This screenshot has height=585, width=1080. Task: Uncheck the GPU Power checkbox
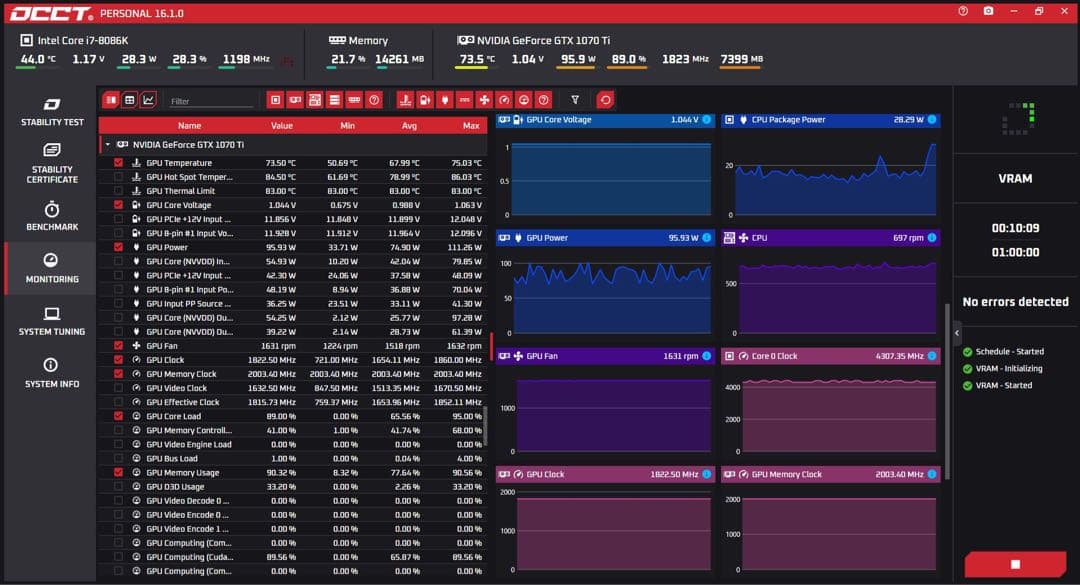tap(118, 247)
